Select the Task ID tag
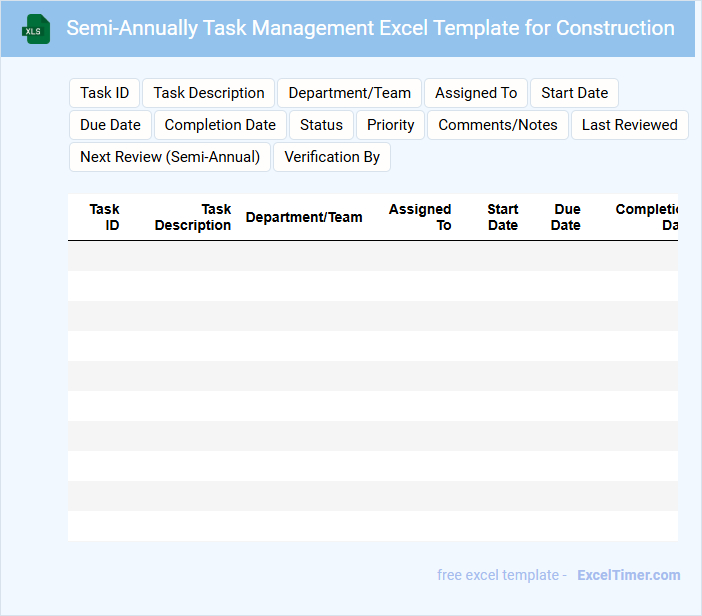This screenshot has width=702, height=616. click(x=105, y=93)
